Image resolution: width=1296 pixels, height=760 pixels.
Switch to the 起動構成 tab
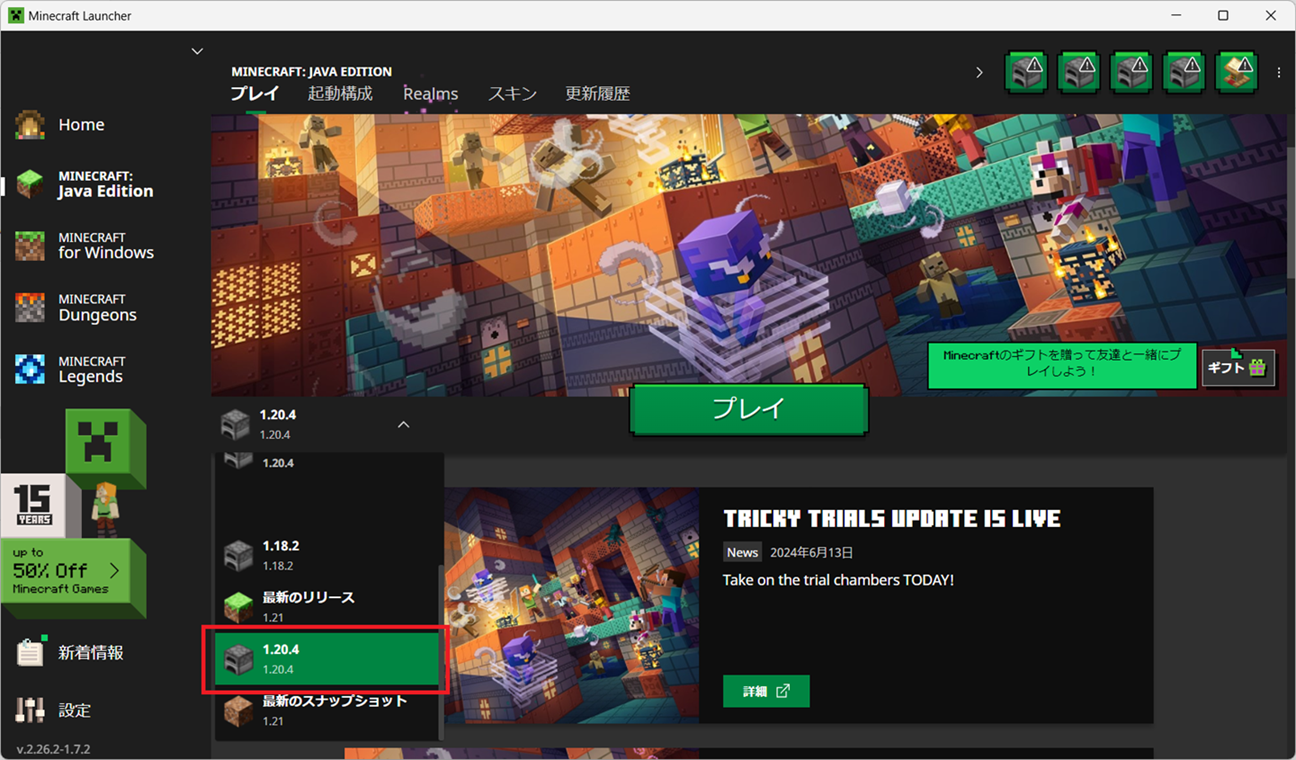(x=340, y=94)
